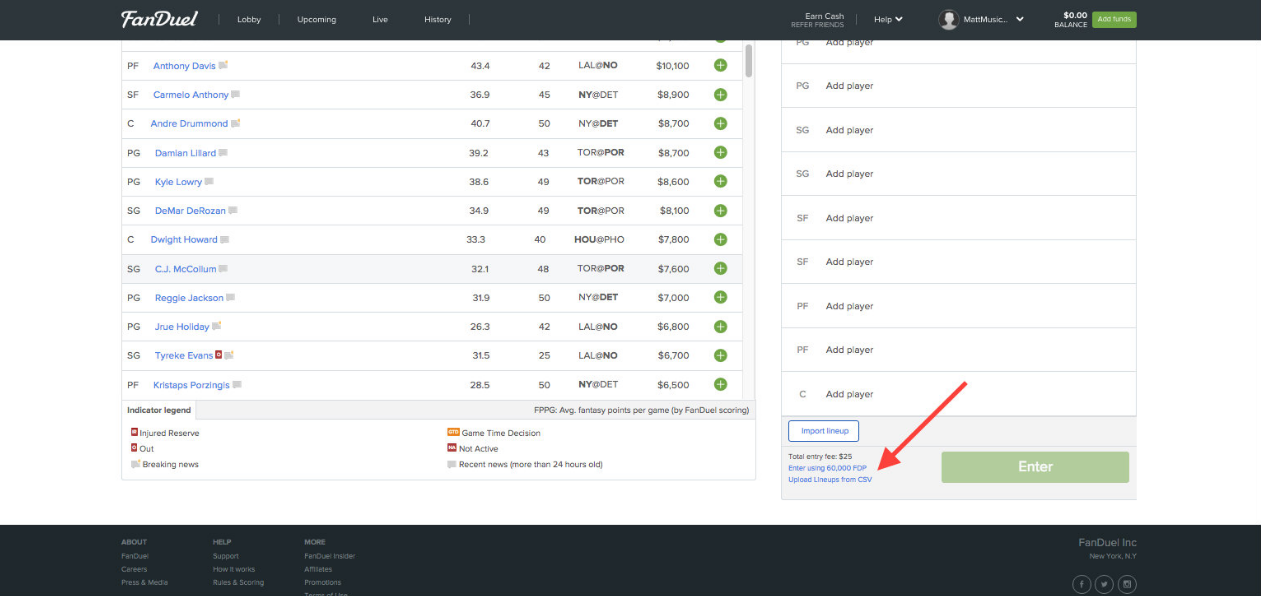Open the Instagram icon in the footer
The image size is (1262, 596).
1127,584
